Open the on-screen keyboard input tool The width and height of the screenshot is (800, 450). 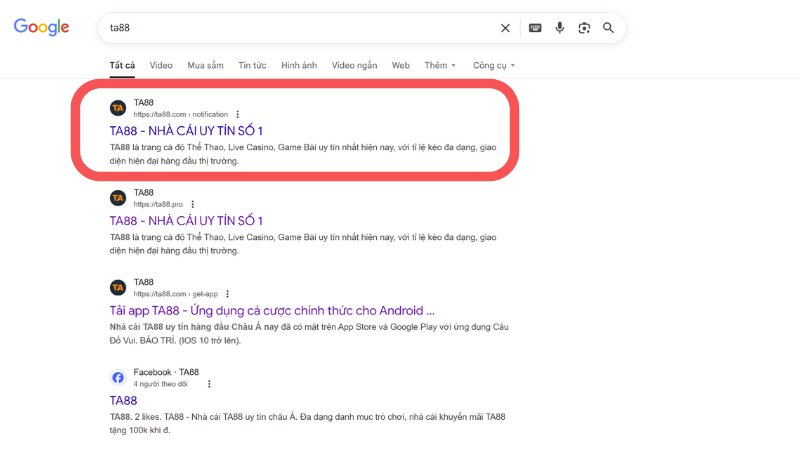535,28
